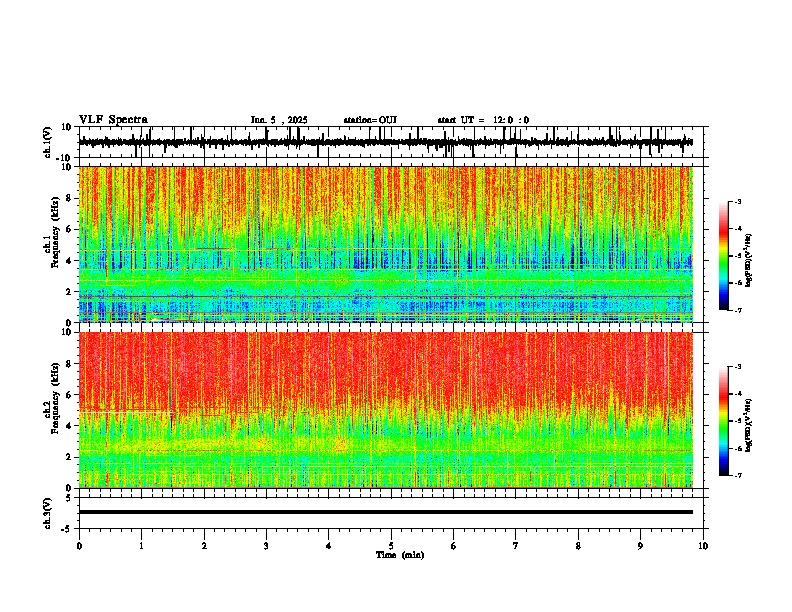Click time axis tick label '2'
The height and width of the screenshot is (612, 792).
click(x=204, y=546)
